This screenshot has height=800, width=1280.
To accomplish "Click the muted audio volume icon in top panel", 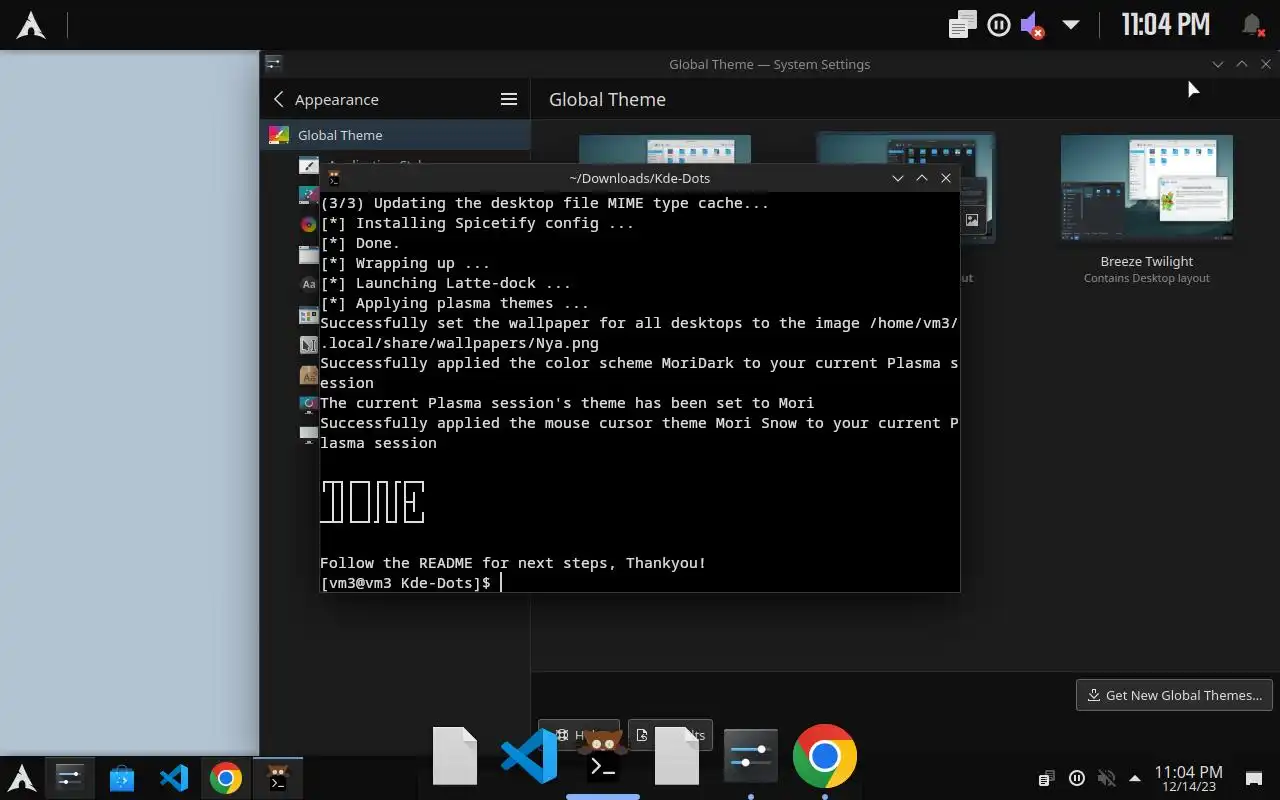I will click(1031, 25).
